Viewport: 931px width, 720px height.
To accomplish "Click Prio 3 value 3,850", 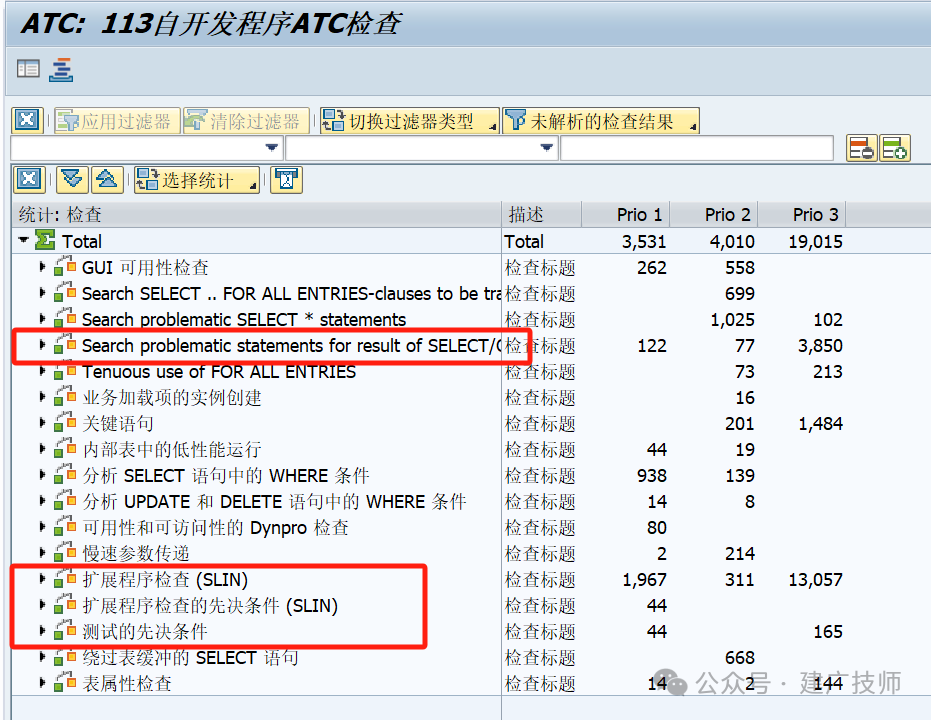I will [820, 345].
